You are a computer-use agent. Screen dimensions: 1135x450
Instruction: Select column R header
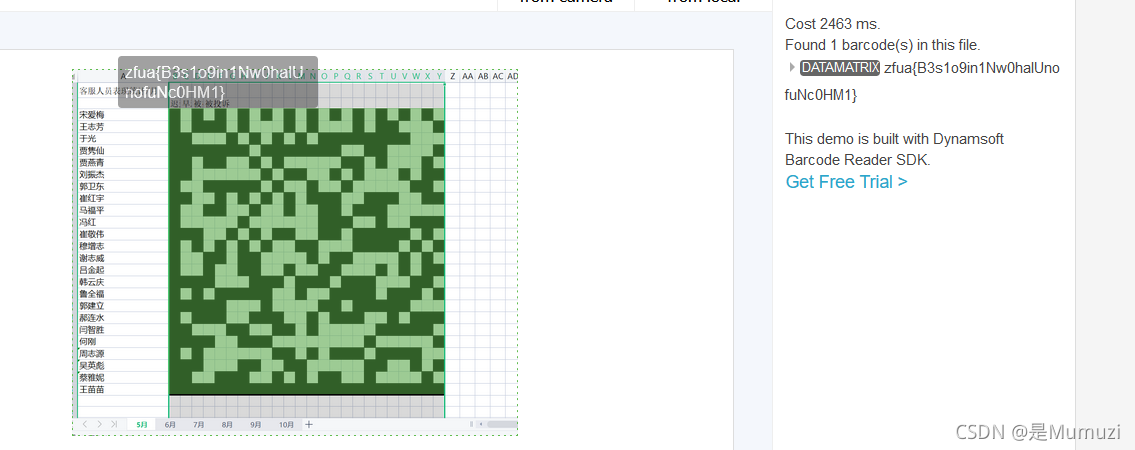[359, 76]
